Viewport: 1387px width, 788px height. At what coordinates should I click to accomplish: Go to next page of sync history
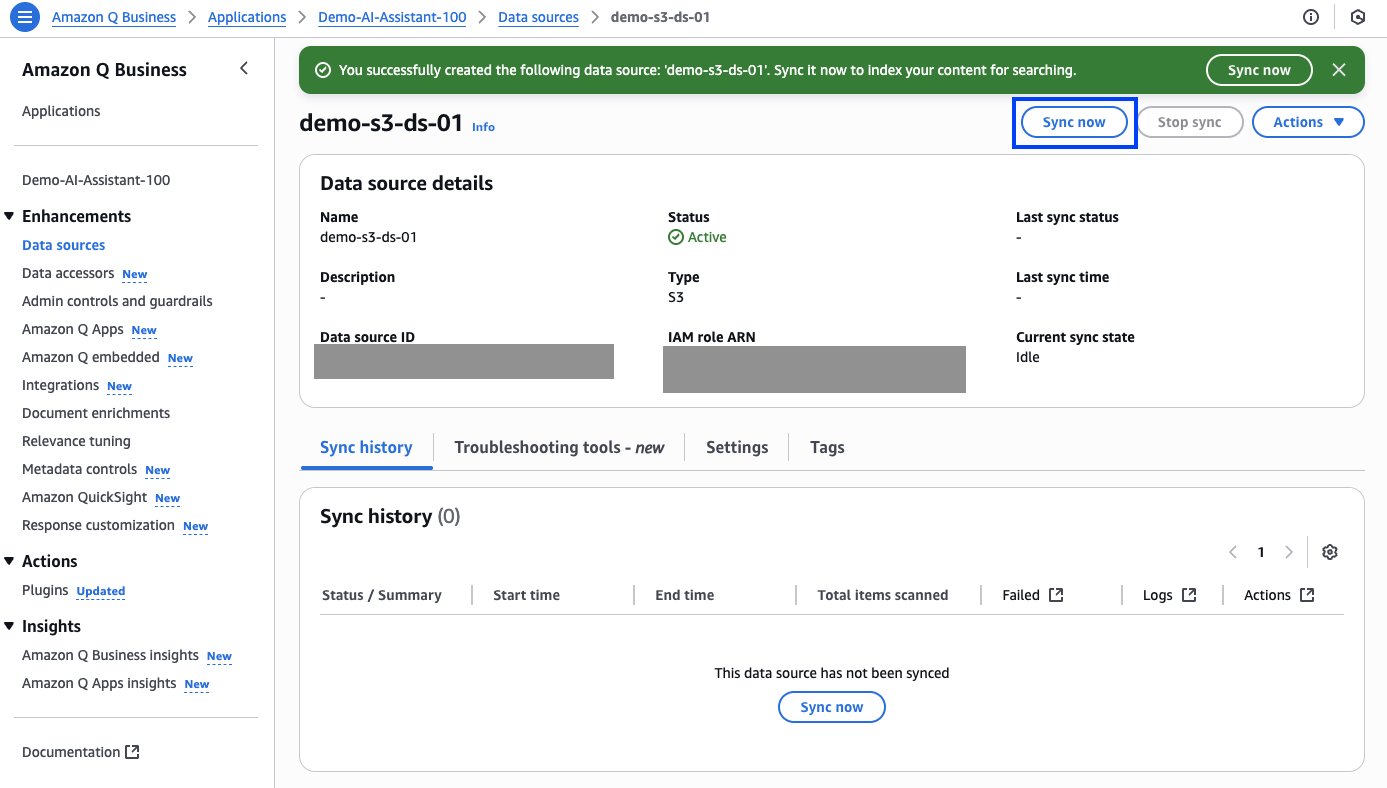coord(1289,552)
